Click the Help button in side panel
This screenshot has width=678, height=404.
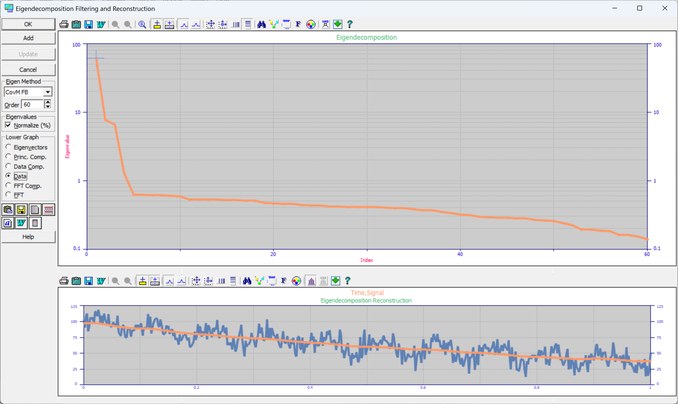[x=28, y=237]
